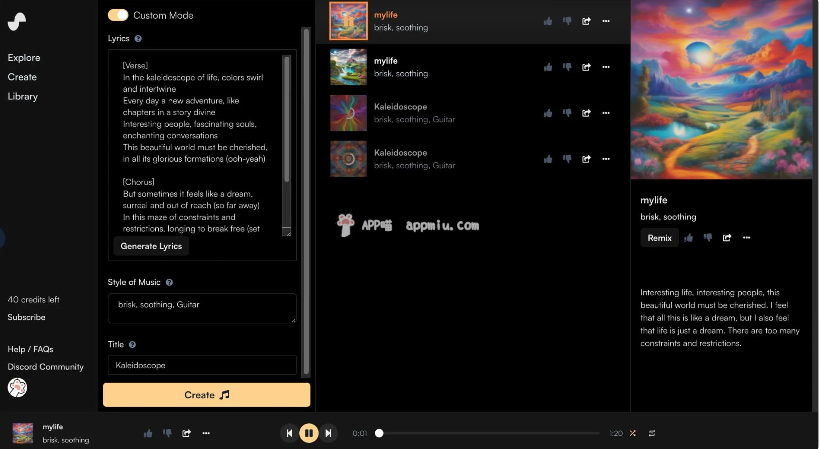Open more options for the last Kaleidoscope track
This screenshot has height=449, width=820.
coord(606,159)
